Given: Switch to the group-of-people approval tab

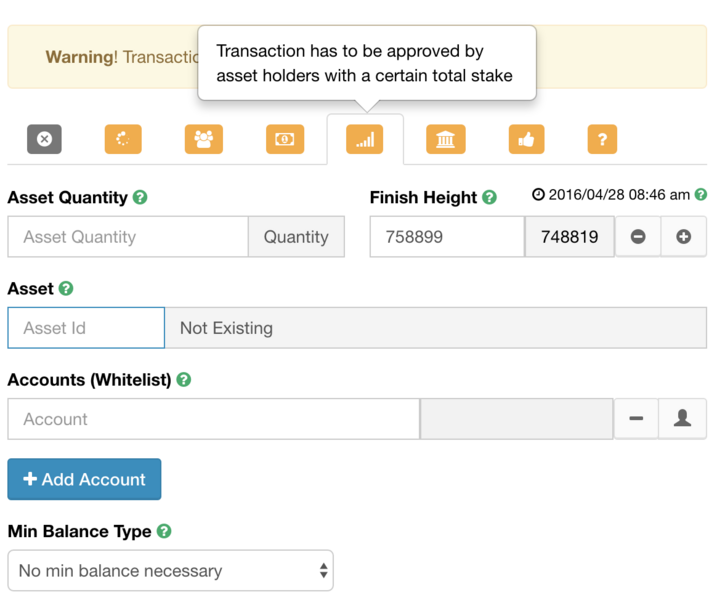Looking at the screenshot, I should [204, 139].
